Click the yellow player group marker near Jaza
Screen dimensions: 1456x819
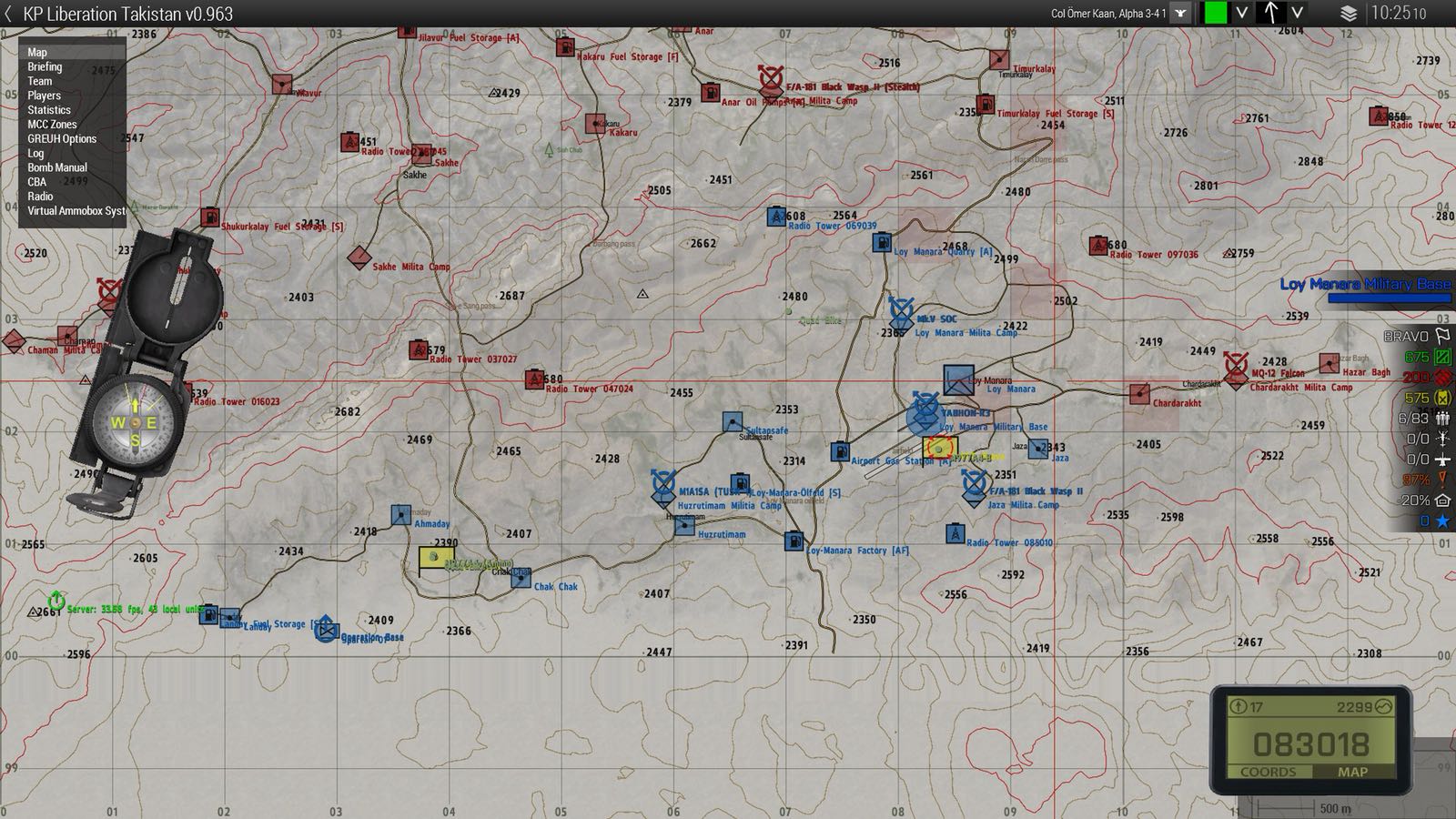(x=940, y=448)
